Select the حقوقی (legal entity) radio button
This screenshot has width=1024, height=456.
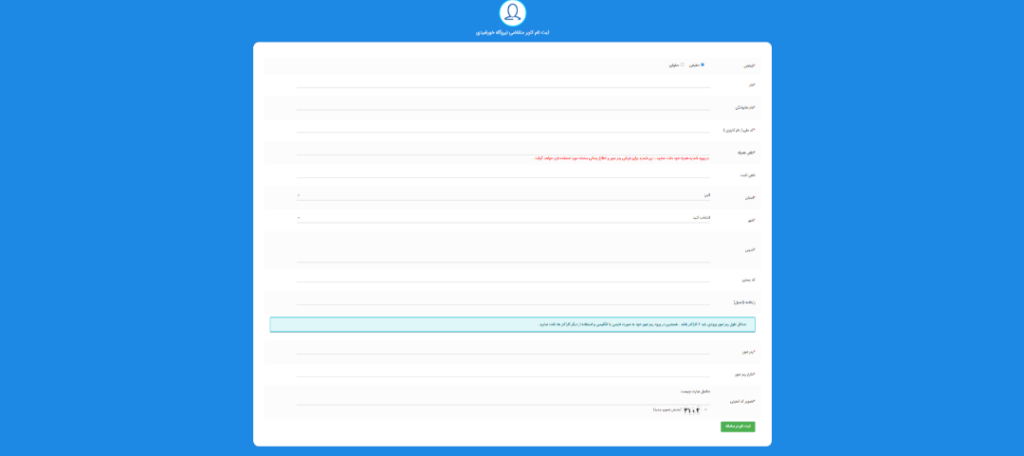(x=682, y=65)
